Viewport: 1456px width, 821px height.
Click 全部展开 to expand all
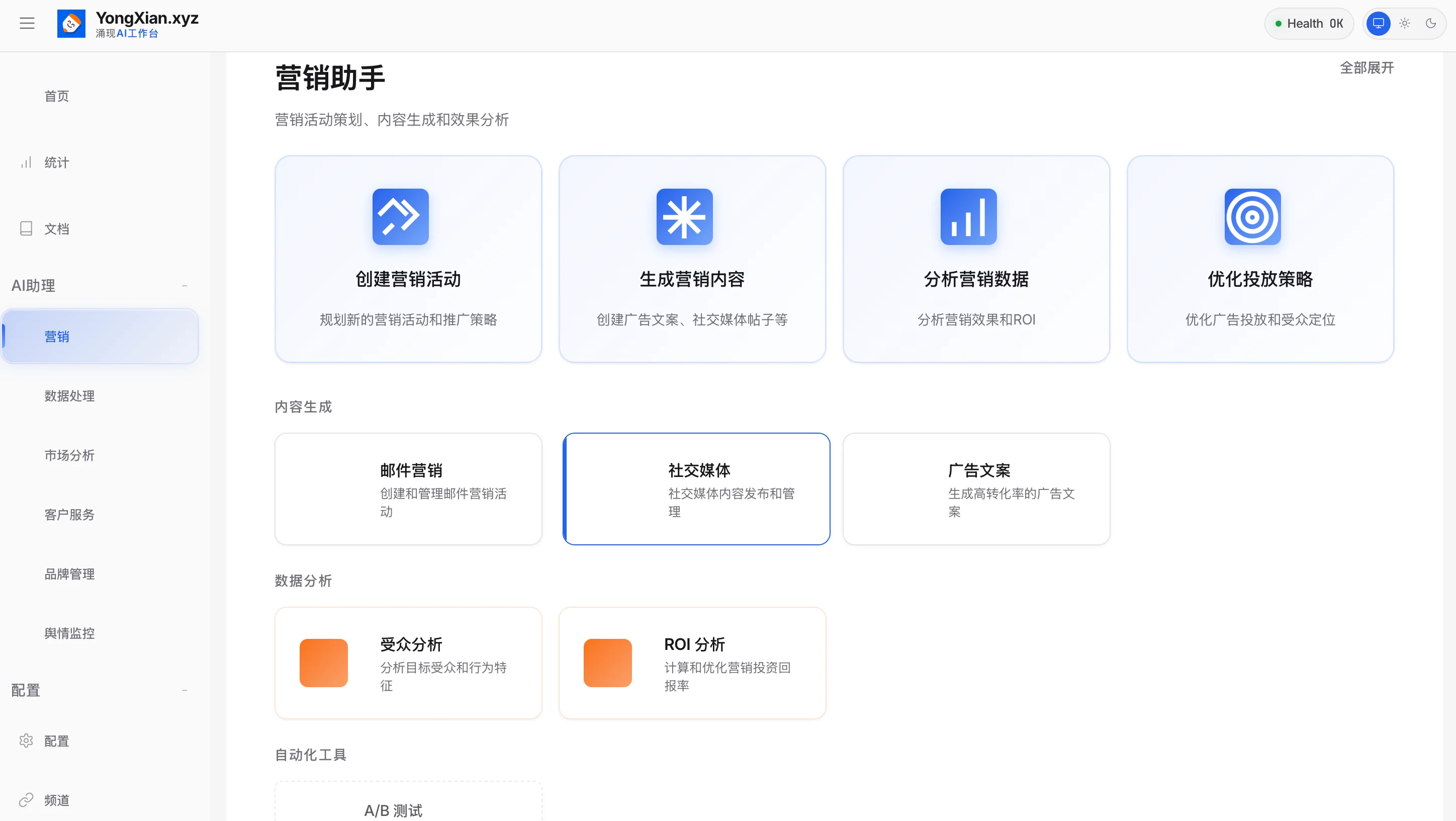point(1366,68)
